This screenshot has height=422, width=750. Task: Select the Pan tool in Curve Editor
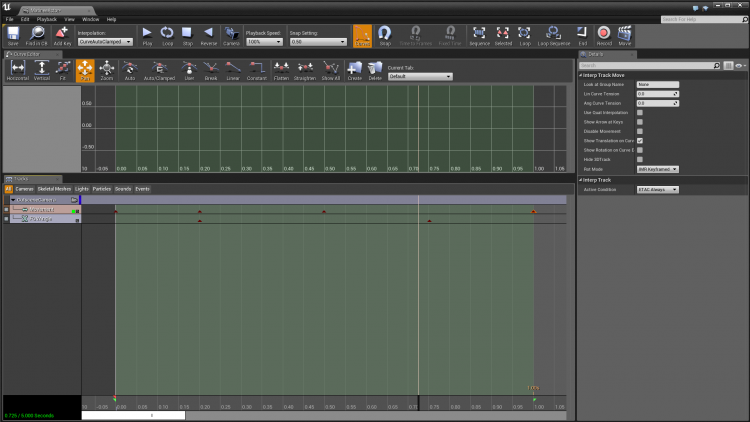(84, 69)
